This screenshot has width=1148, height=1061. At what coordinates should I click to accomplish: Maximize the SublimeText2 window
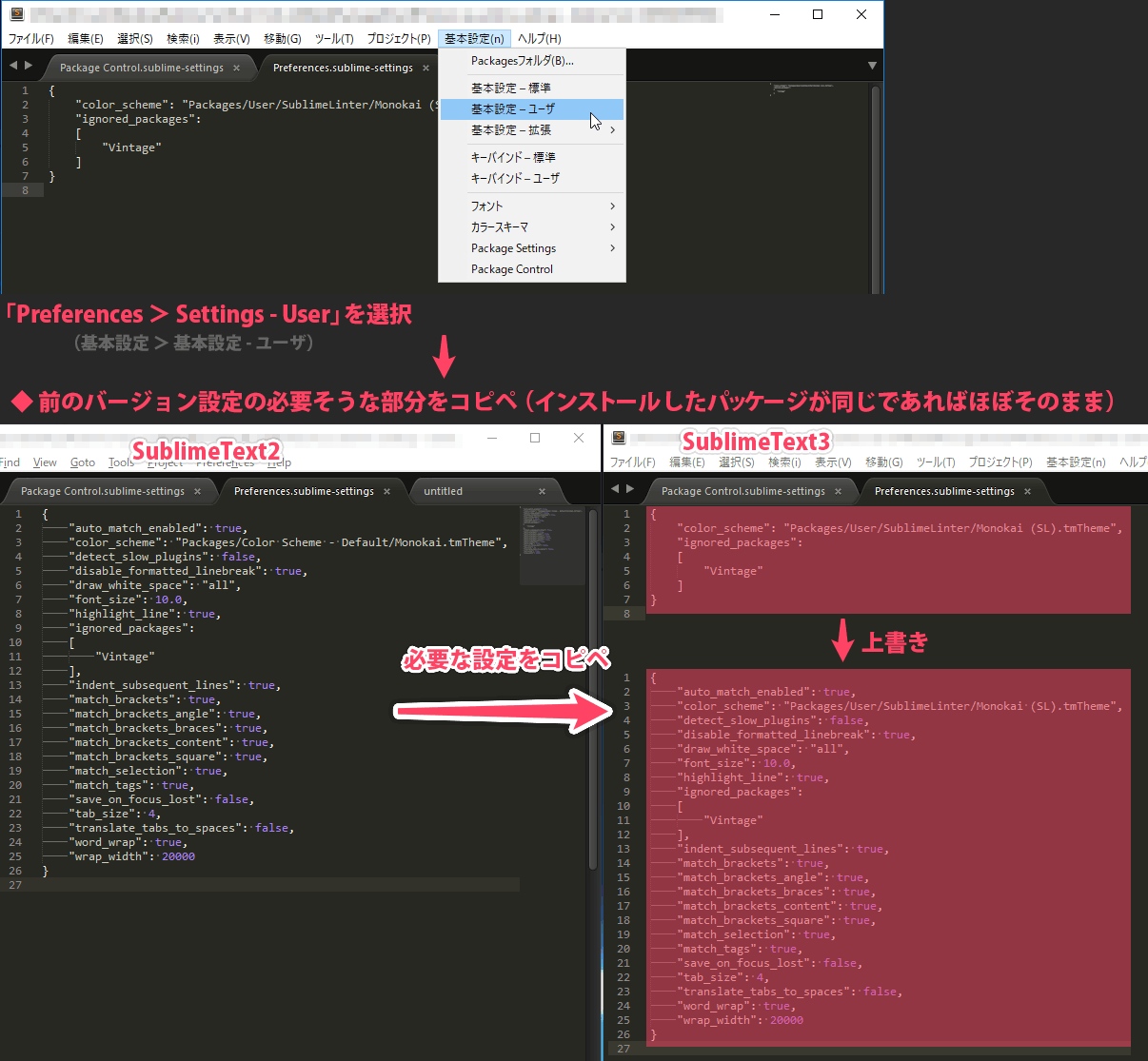tap(535, 438)
